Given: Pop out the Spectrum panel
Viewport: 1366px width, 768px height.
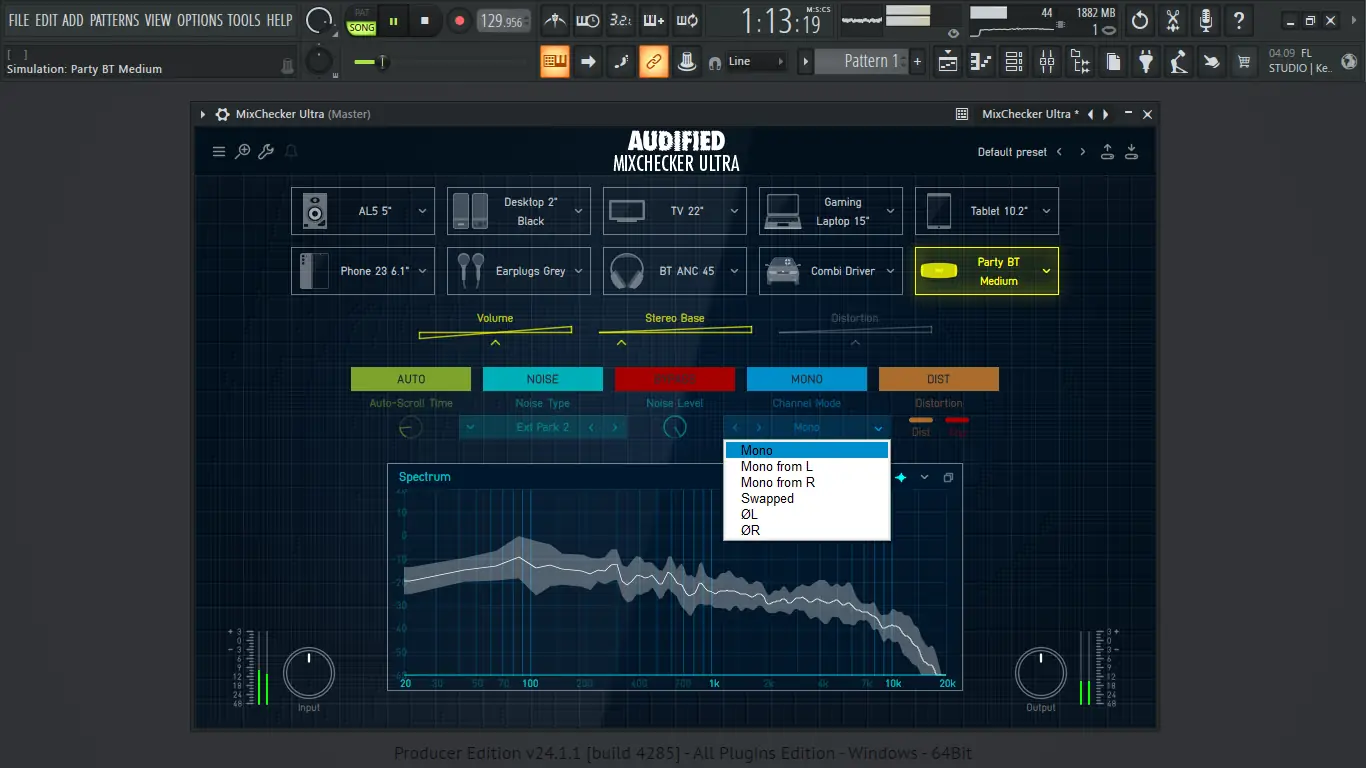Looking at the screenshot, I should click(x=949, y=478).
